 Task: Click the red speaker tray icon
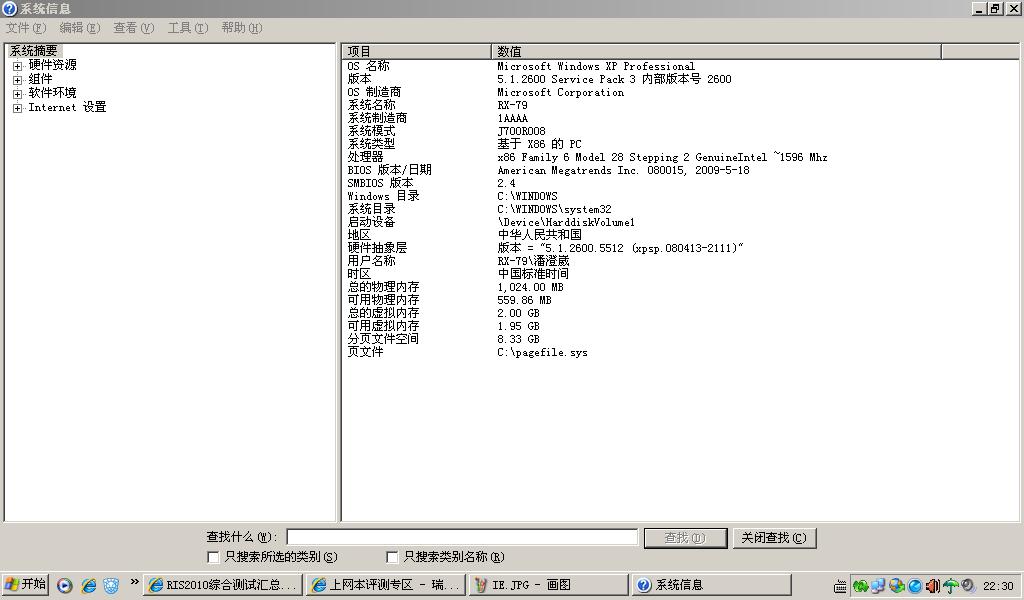[932, 586]
